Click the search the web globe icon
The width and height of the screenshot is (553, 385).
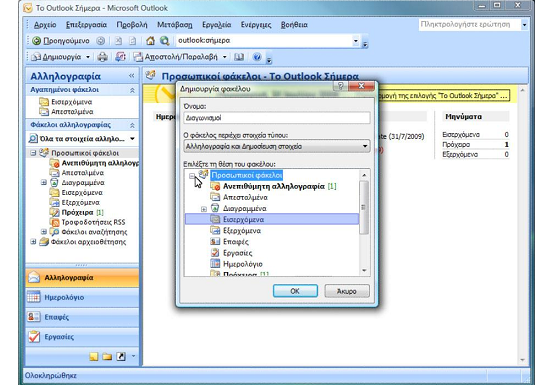coord(164,41)
